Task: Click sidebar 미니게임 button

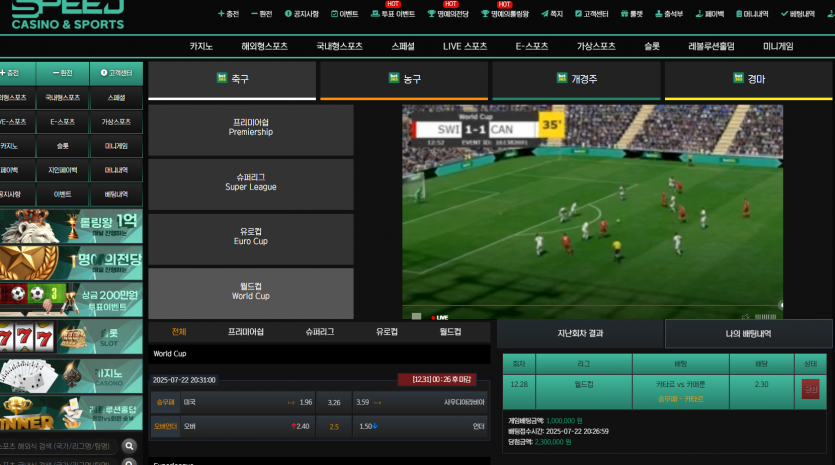Action: pyautogui.click(x=117, y=146)
